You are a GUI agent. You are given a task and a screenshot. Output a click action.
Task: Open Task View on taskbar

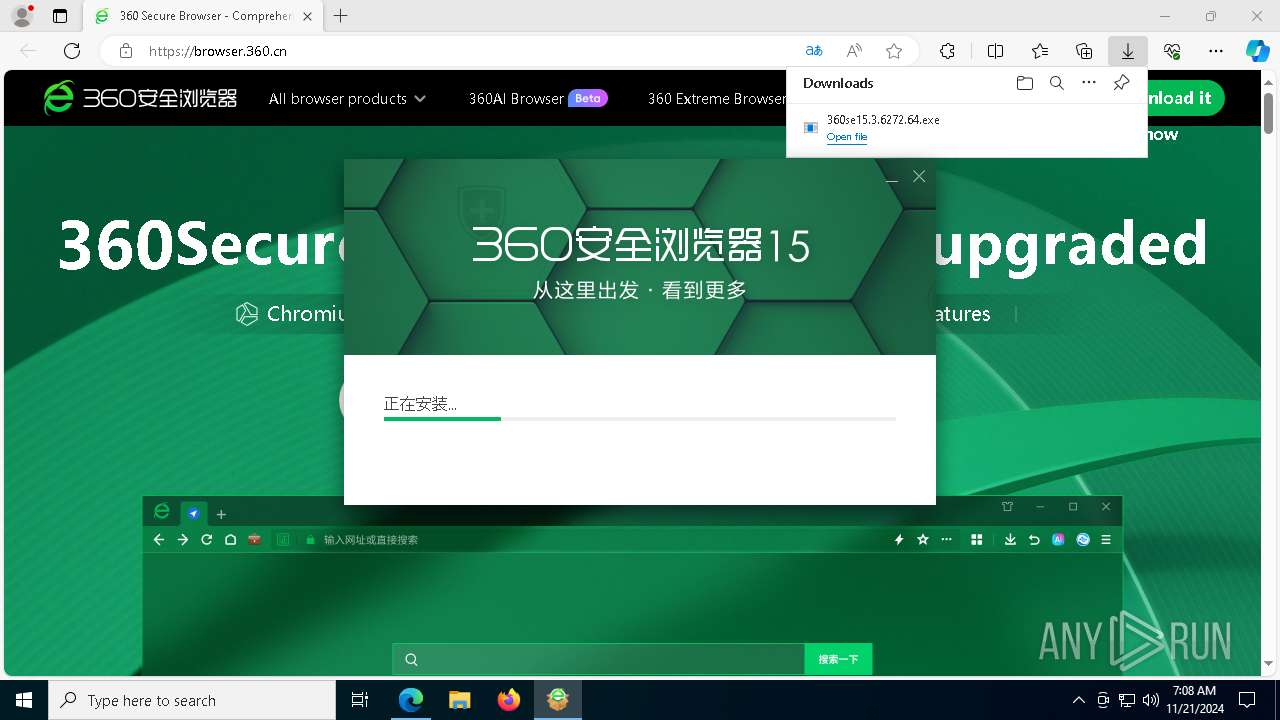(x=360, y=700)
